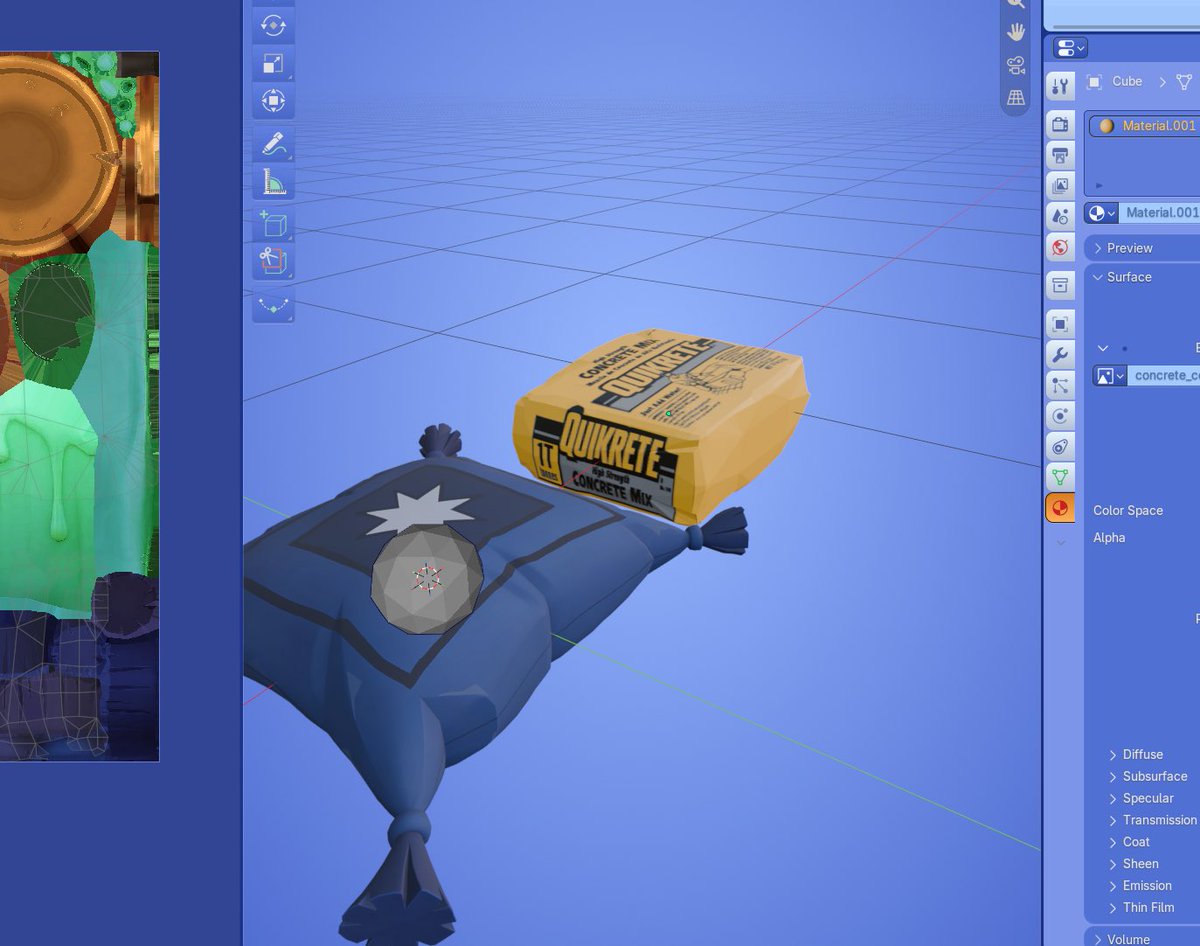This screenshot has width=1200, height=946.
Task: Open the browse image dropdown
Action: tap(1110, 376)
